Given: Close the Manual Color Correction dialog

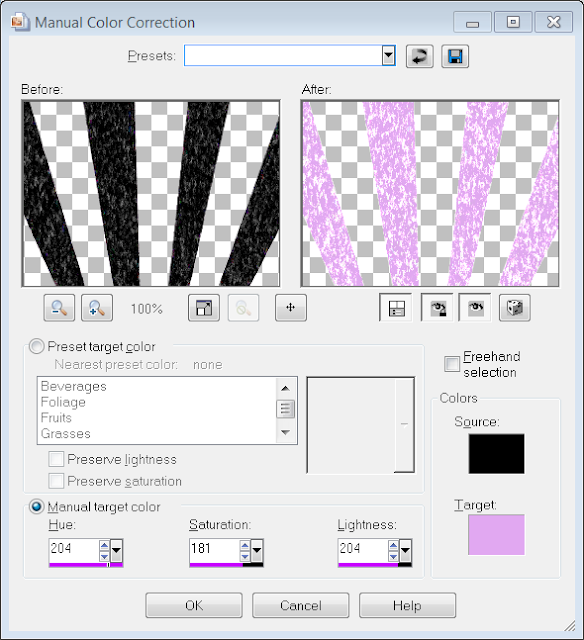Looking at the screenshot, I should click(554, 22).
